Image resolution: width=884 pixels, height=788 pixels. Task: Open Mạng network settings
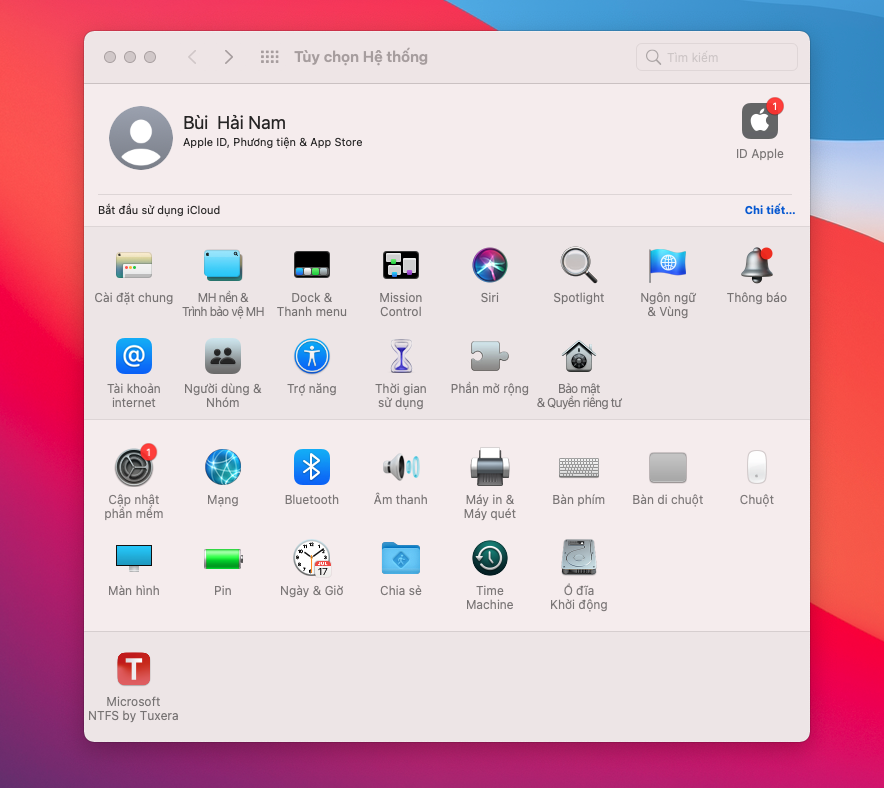tap(223, 467)
